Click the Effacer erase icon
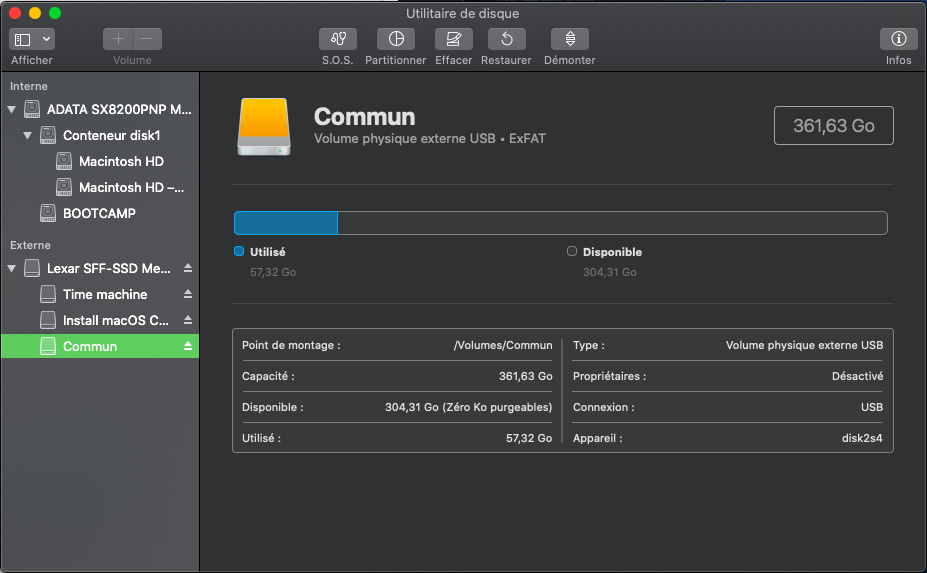Image resolution: width=927 pixels, height=573 pixels. [453, 39]
